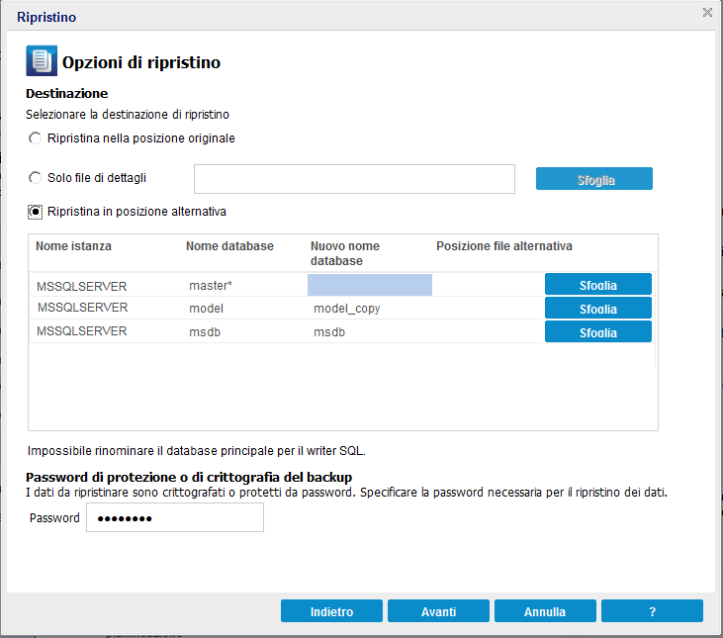Viewport: 723px width, 638px height.
Task: Click Sfoglia button for msdb database row
Action: click(x=598, y=332)
